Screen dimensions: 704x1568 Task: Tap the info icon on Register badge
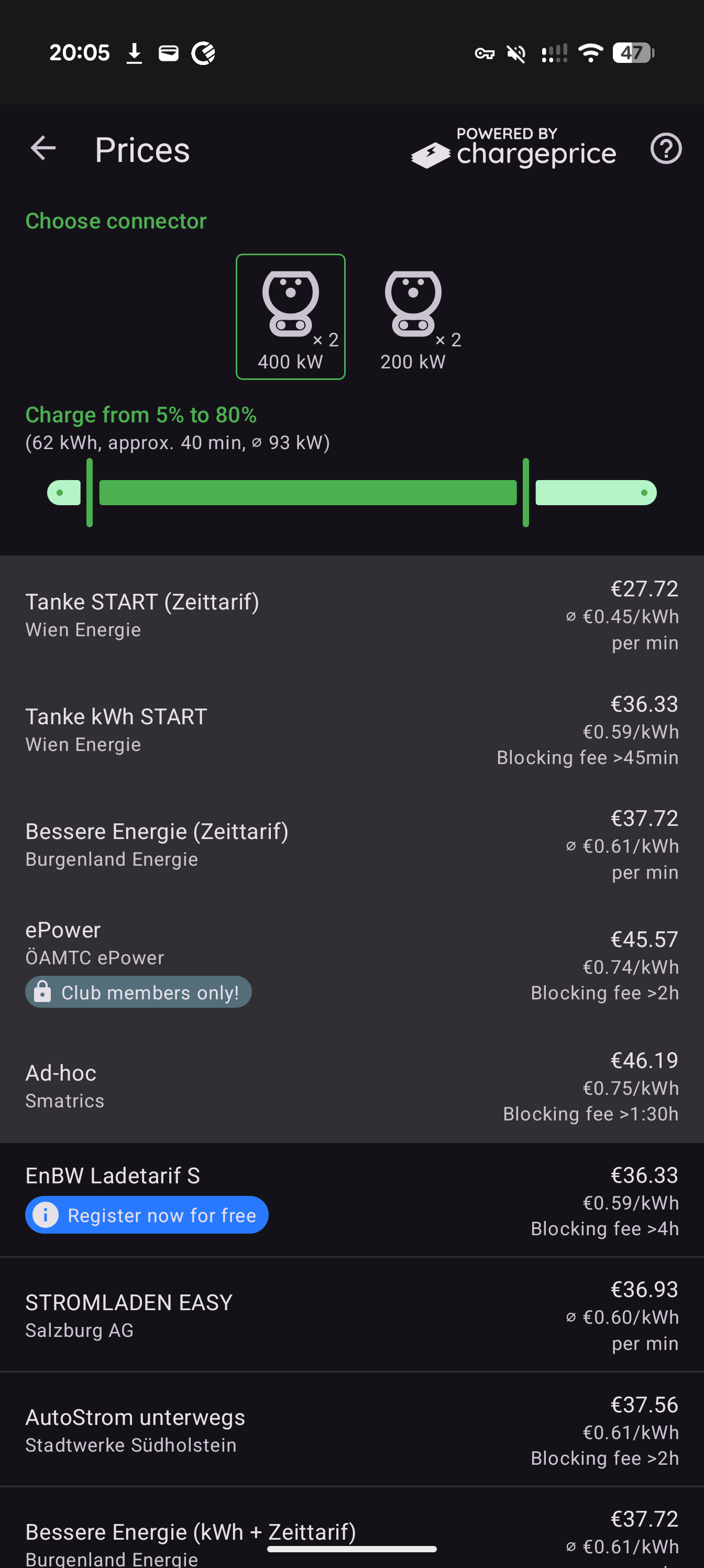[x=46, y=1215]
